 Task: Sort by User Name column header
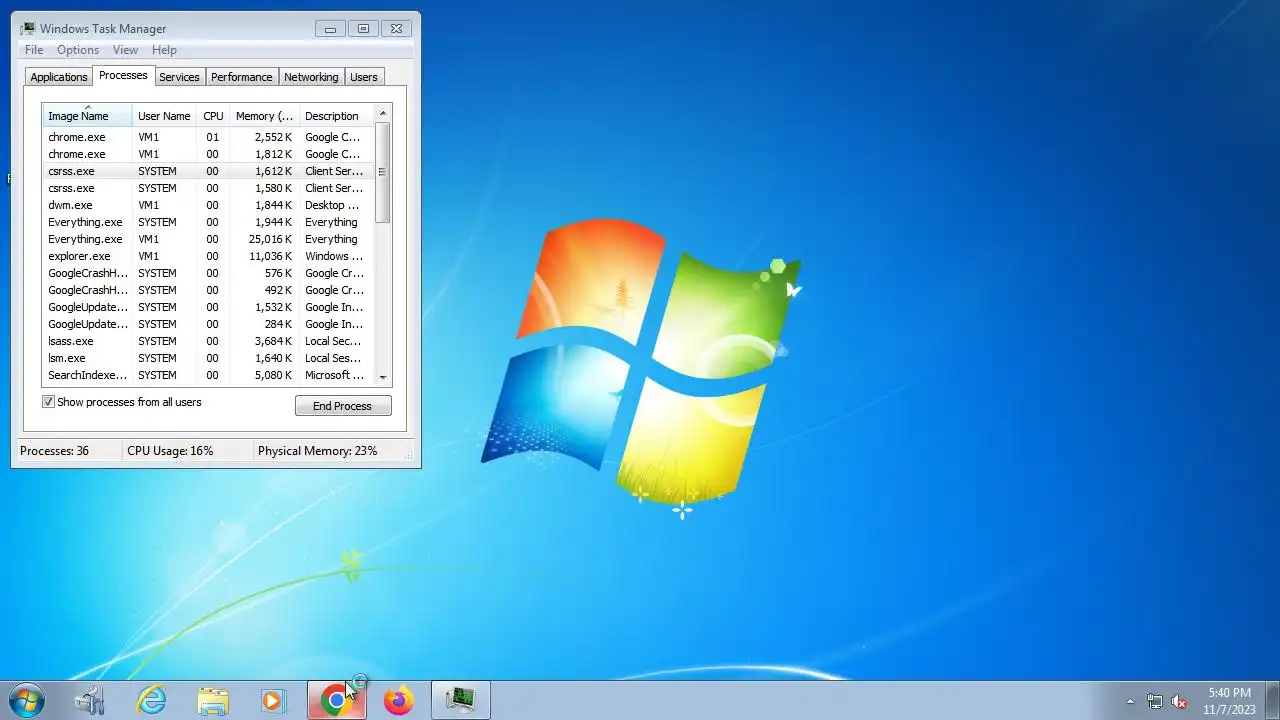164,115
